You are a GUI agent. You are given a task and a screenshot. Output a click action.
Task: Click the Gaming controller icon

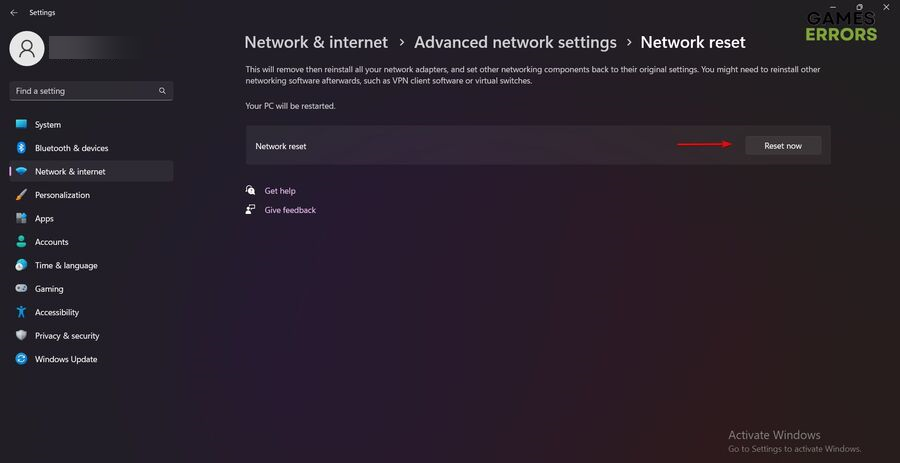click(21, 289)
